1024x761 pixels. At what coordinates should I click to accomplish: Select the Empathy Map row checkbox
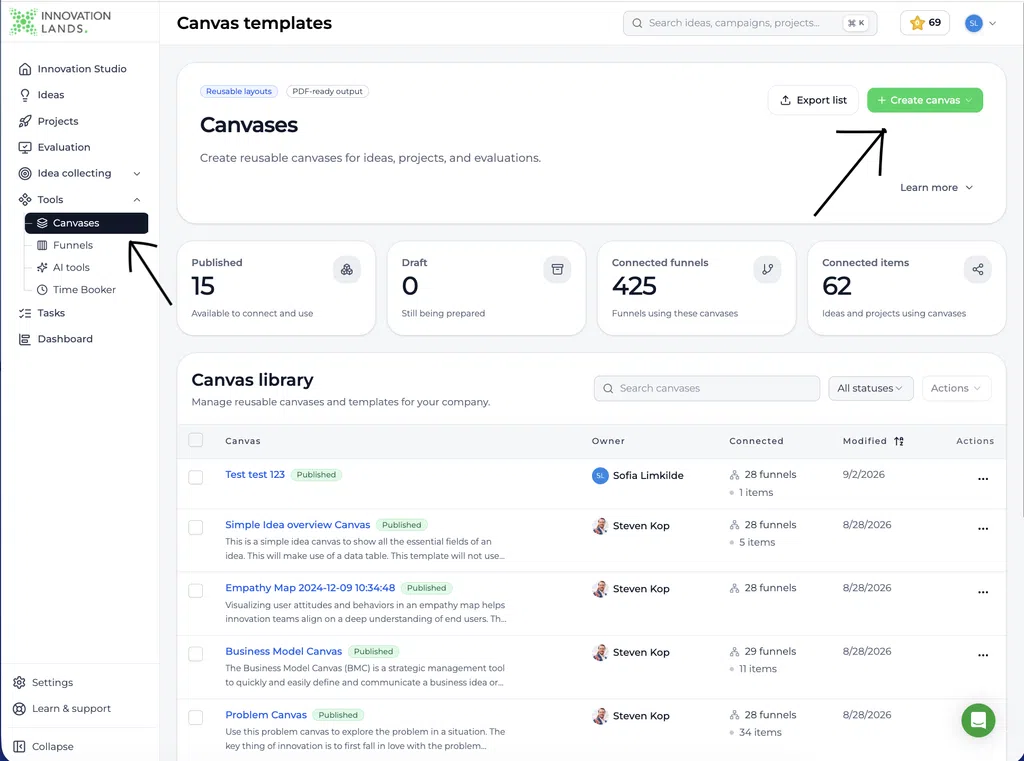pyautogui.click(x=196, y=591)
